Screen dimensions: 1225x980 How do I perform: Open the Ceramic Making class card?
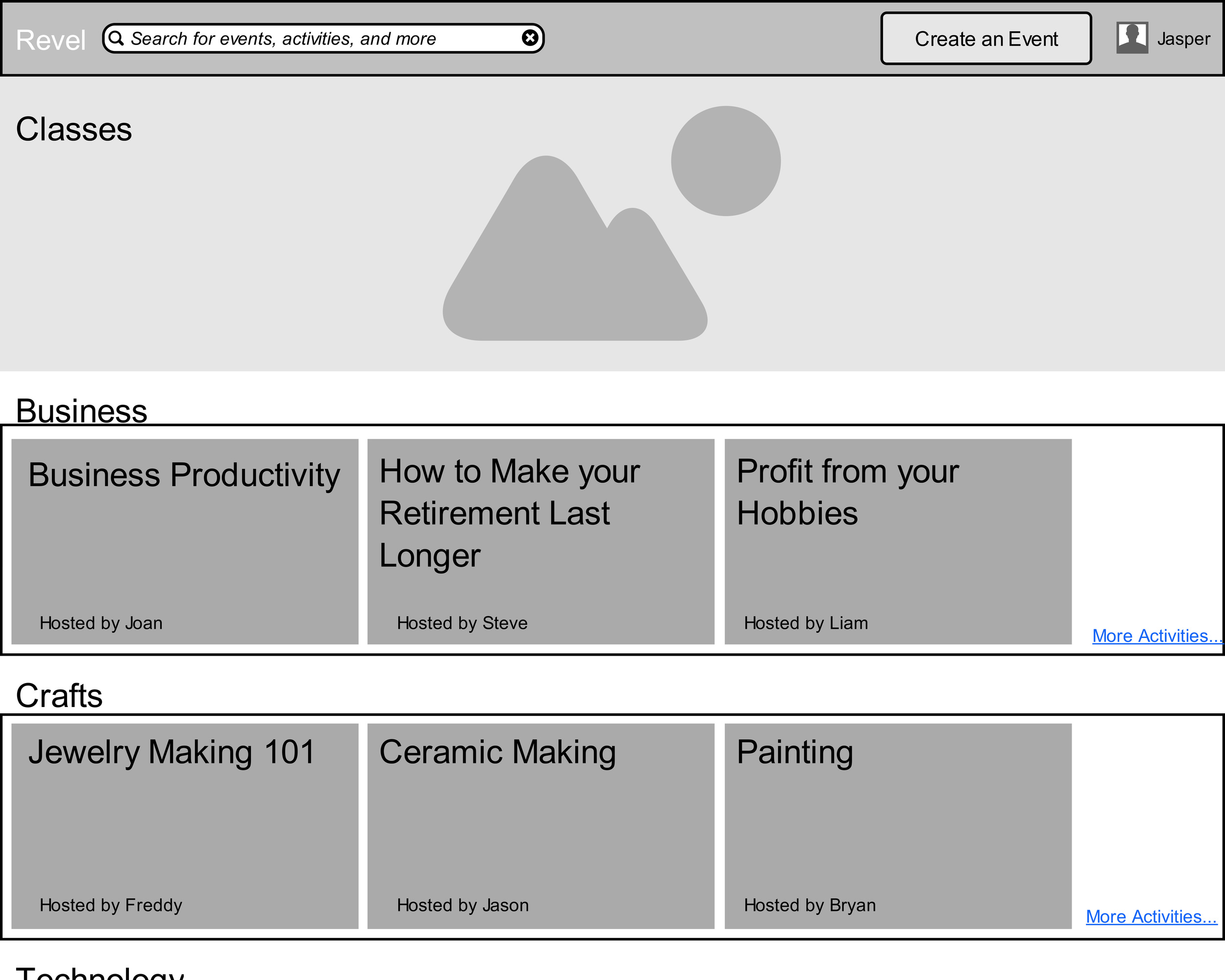pos(540,826)
